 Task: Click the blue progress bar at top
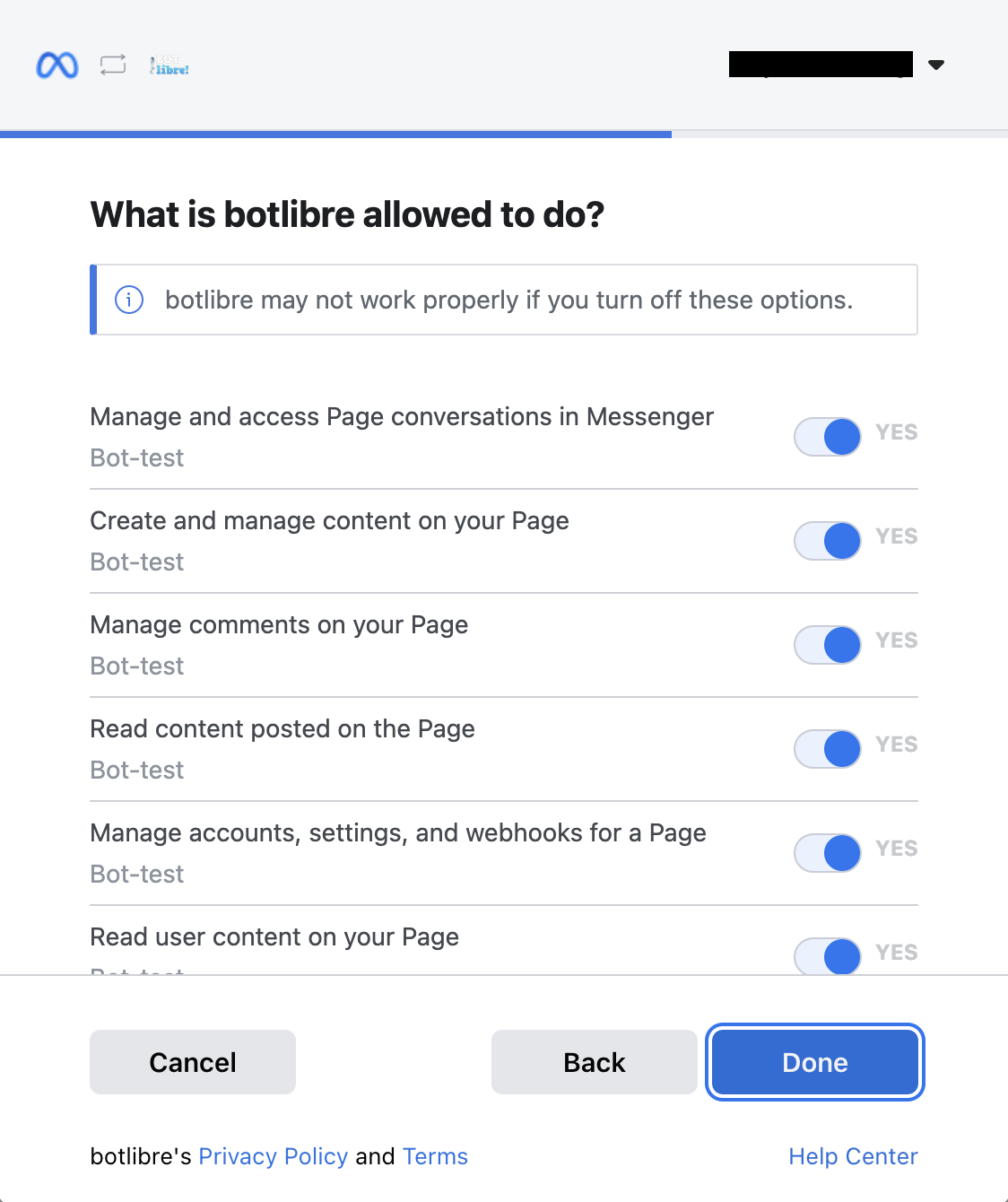(335, 135)
